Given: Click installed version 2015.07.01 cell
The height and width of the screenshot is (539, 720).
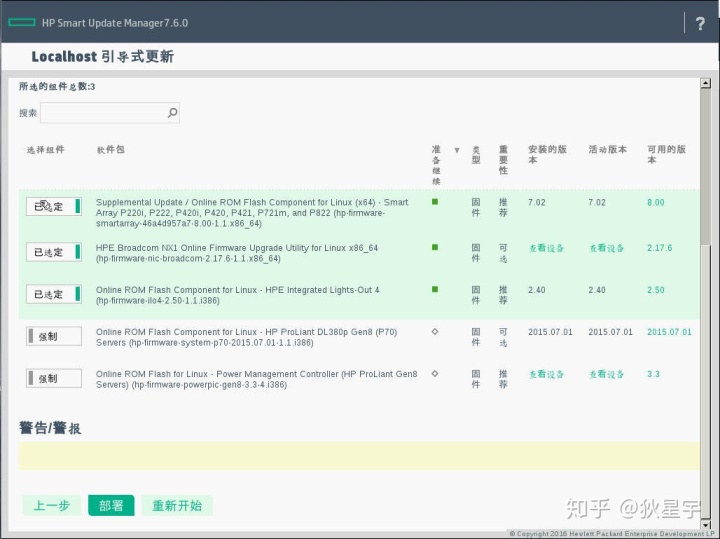Looking at the screenshot, I should 550,332.
